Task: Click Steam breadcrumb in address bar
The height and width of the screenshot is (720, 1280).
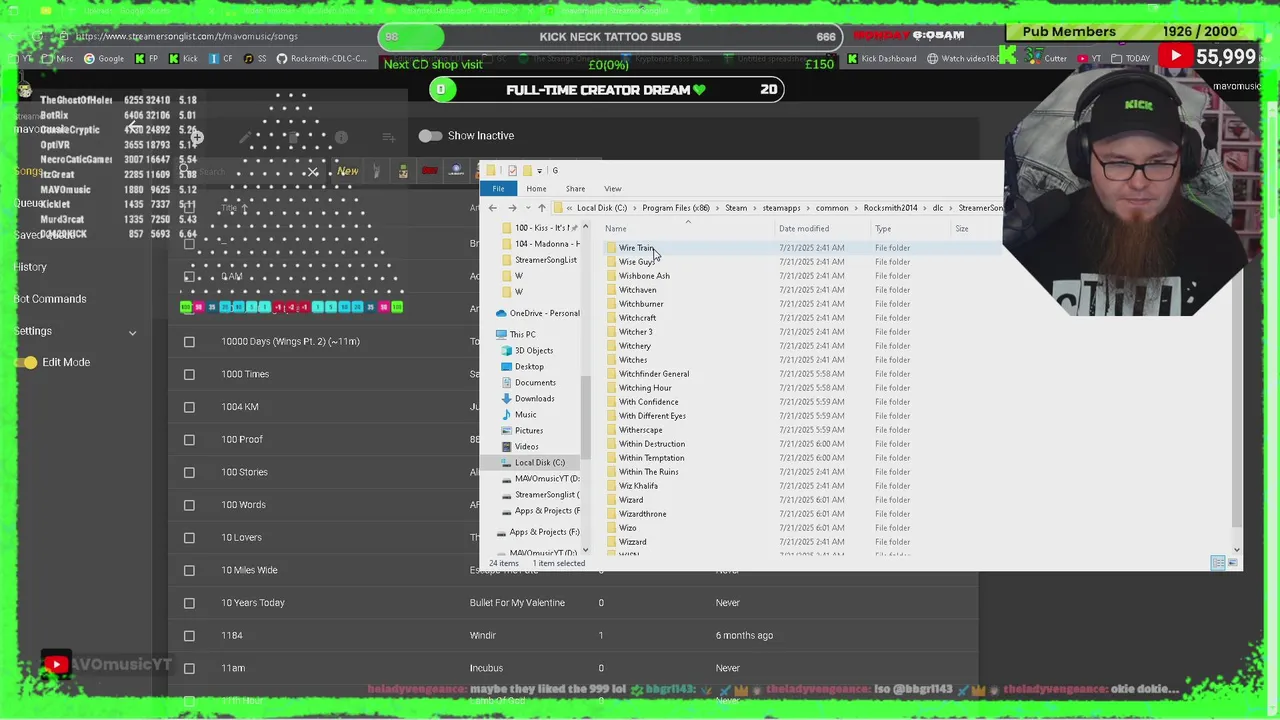Action: (x=736, y=208)
